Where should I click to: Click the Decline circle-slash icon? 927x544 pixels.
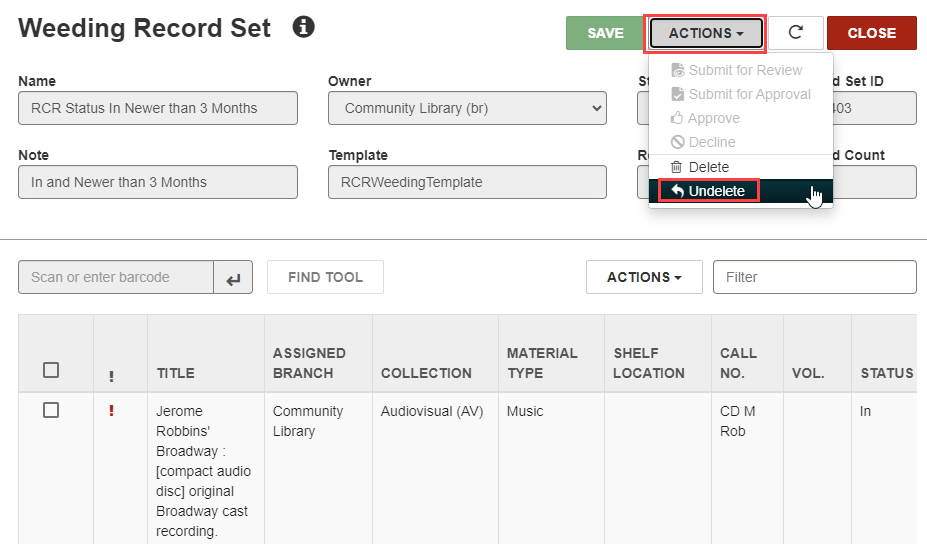point(678,142)
